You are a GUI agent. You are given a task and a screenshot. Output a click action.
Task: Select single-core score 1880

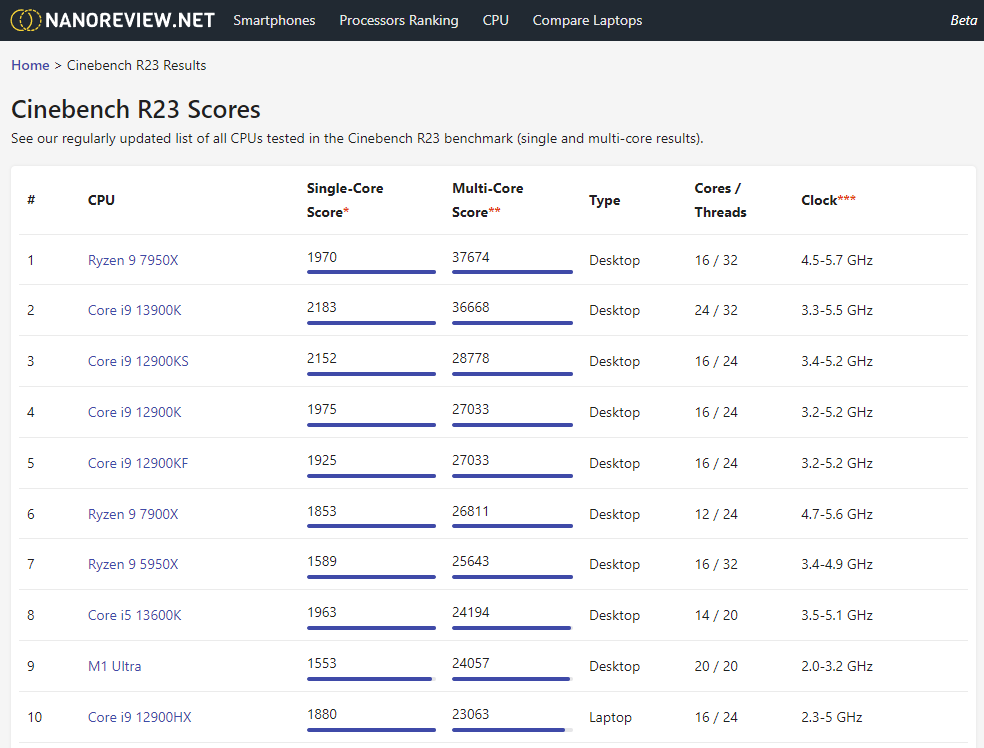pos(322,714)
